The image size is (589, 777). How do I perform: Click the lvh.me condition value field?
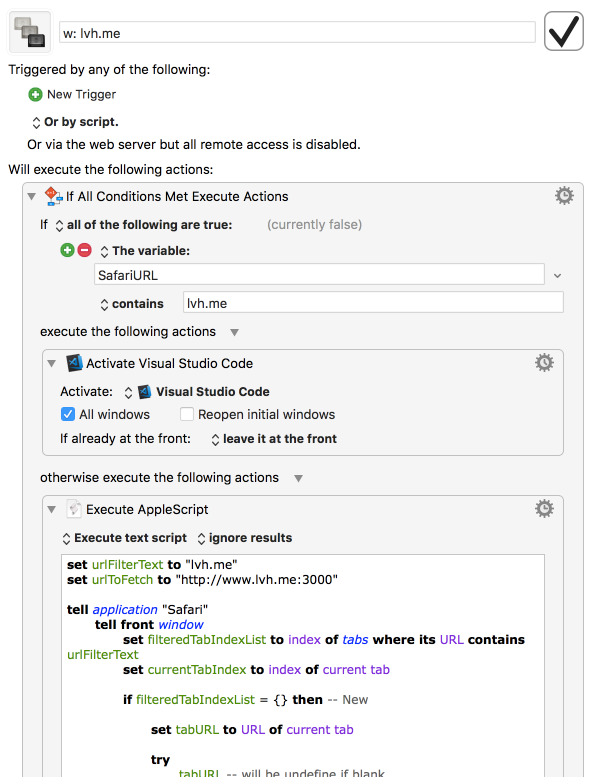374,302
